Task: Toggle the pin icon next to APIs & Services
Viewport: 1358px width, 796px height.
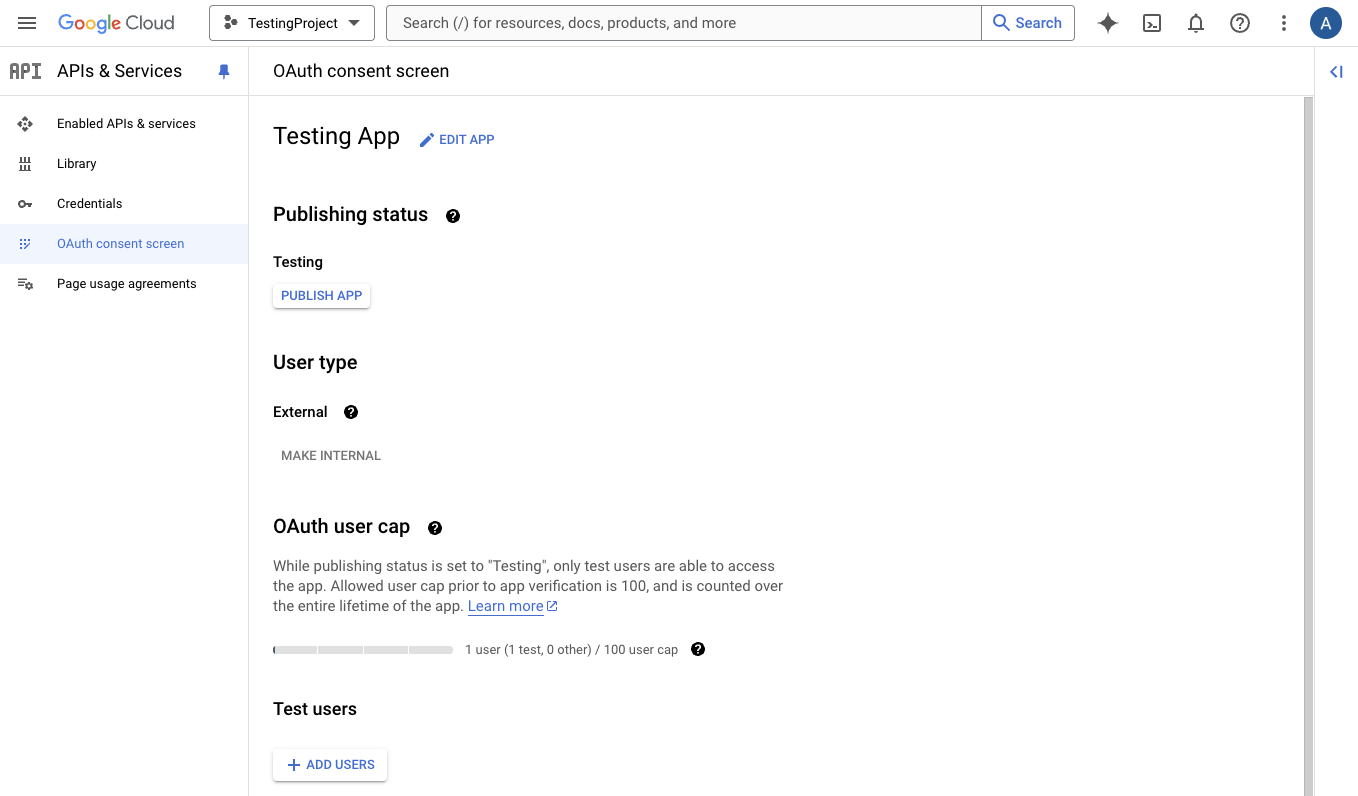Action: (224, 71)
